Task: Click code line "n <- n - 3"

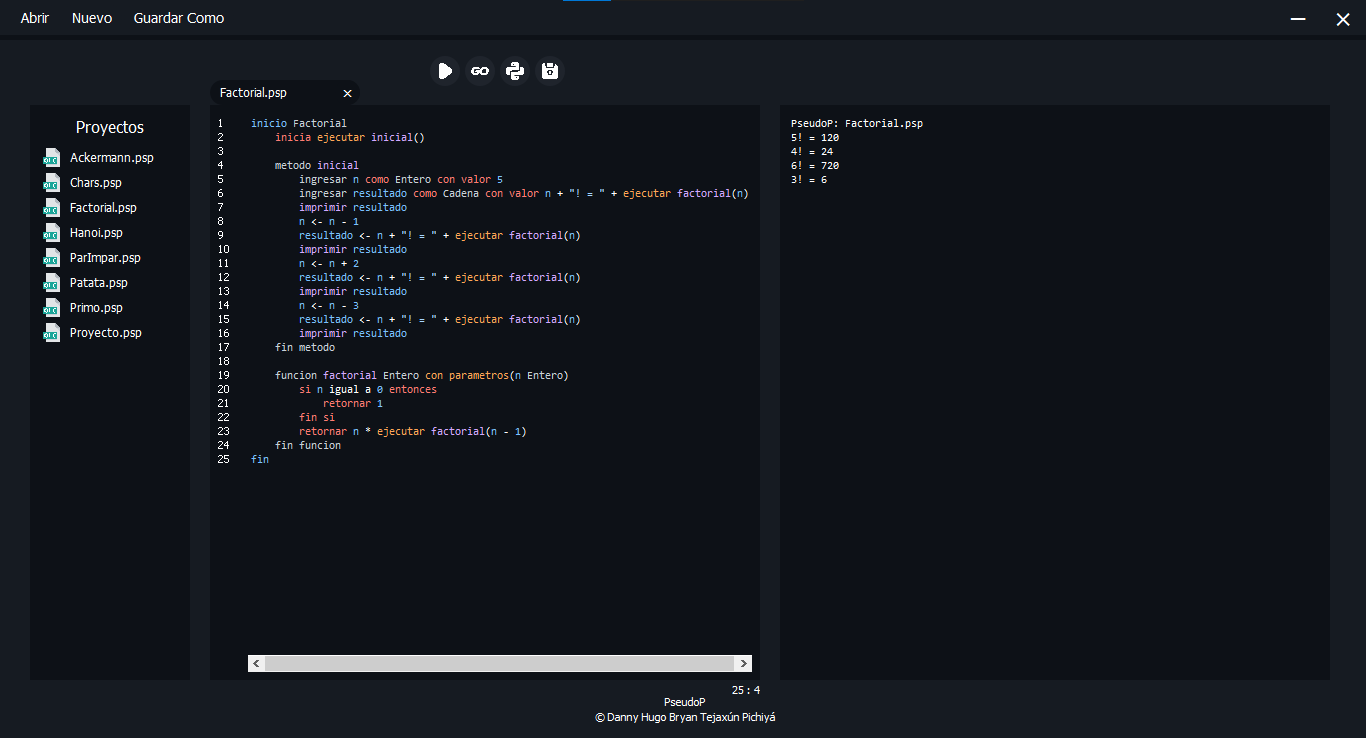Action: pos(329,305)
